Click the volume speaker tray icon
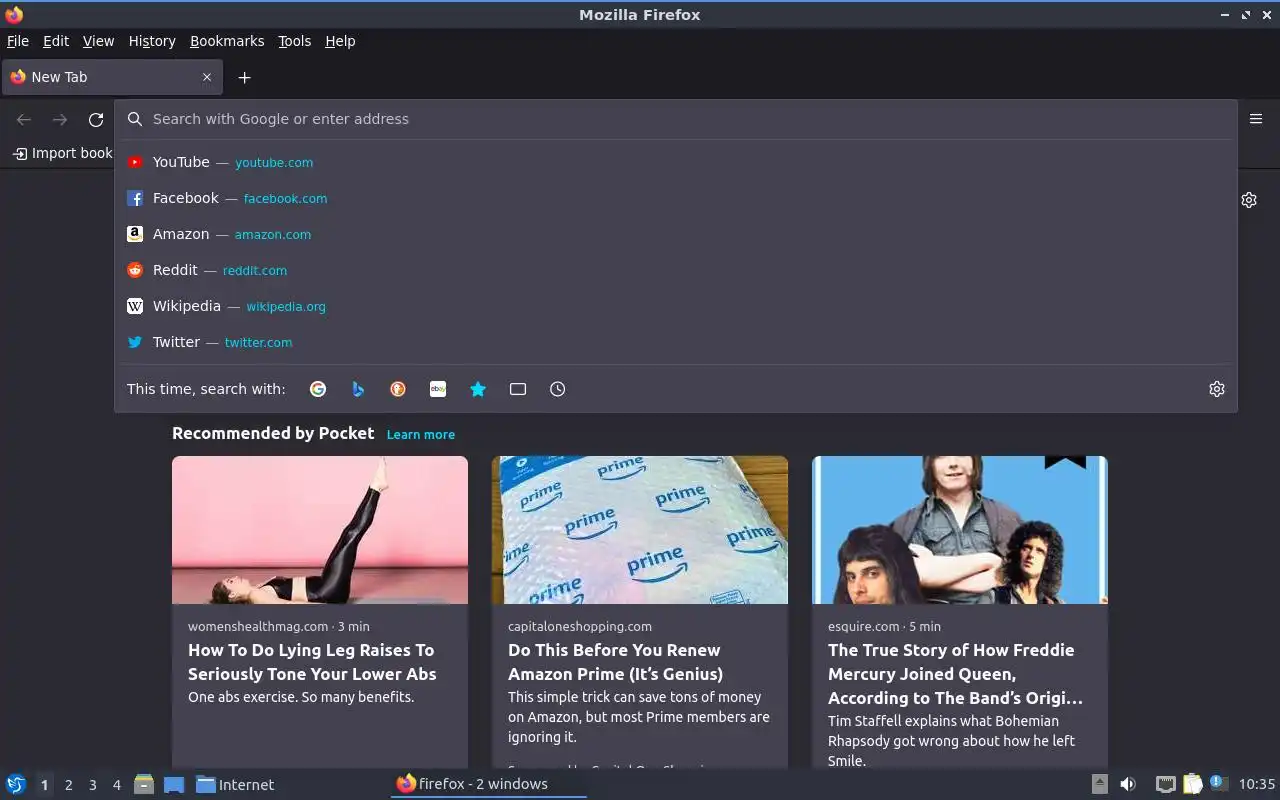 [x=1128, y=785]
